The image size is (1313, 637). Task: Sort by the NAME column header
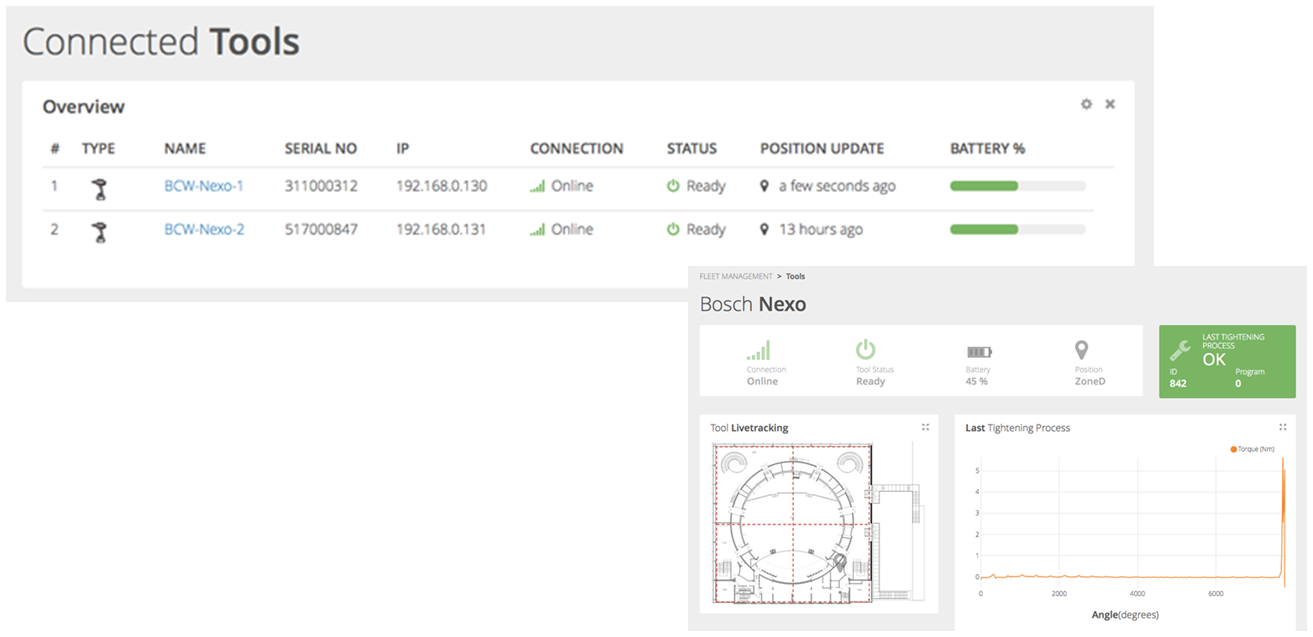185,148
